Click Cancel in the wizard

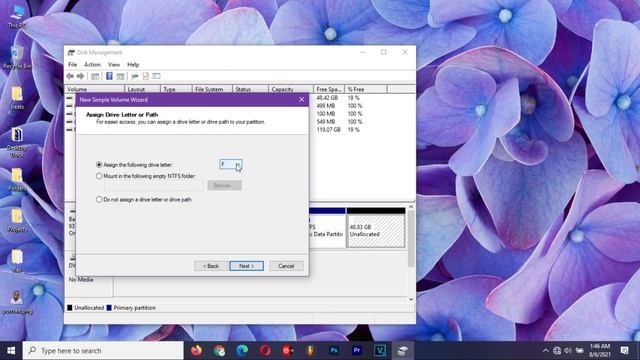286,266
